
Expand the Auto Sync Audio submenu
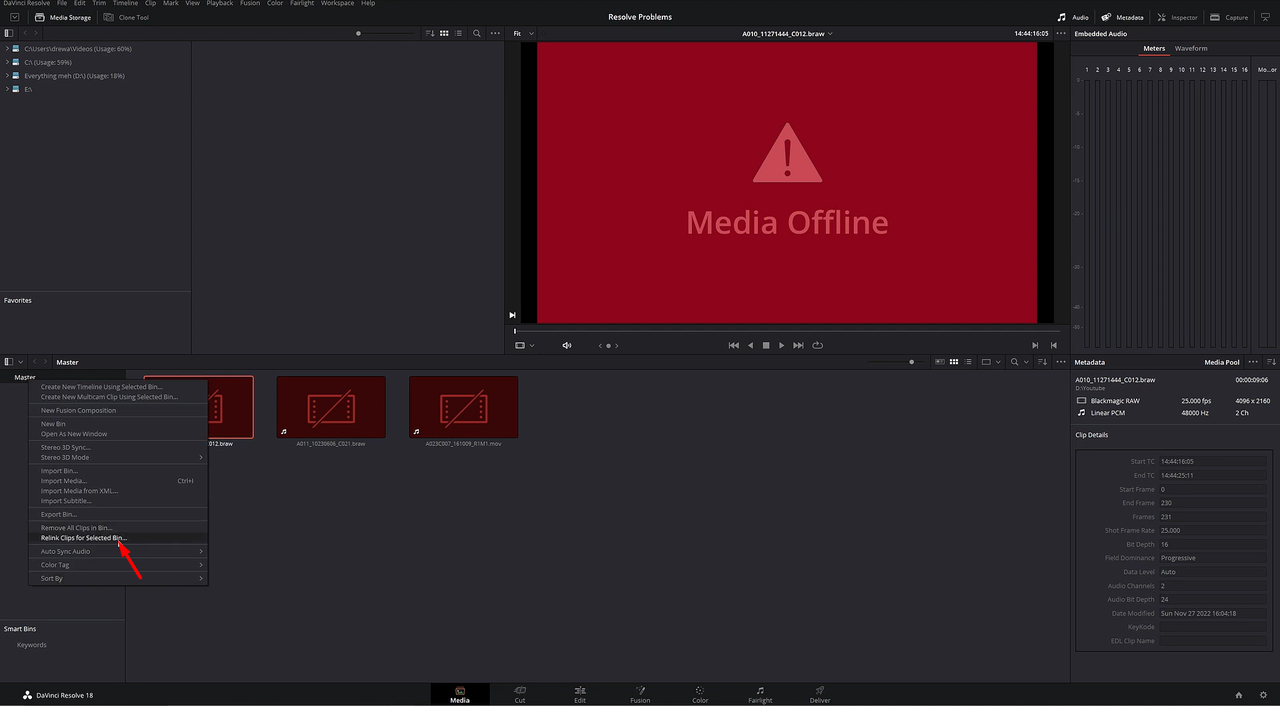(x=117, y=551)
